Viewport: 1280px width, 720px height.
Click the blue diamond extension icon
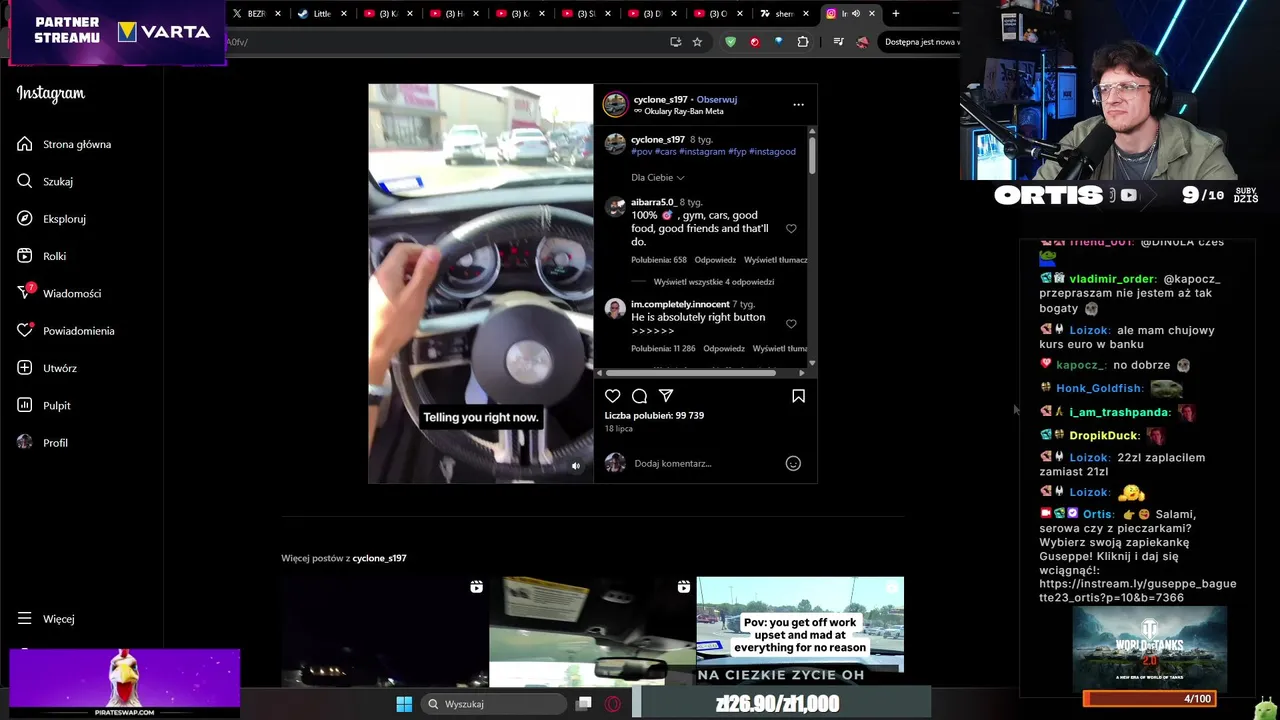pyautogui.click(x=779, y=42)
